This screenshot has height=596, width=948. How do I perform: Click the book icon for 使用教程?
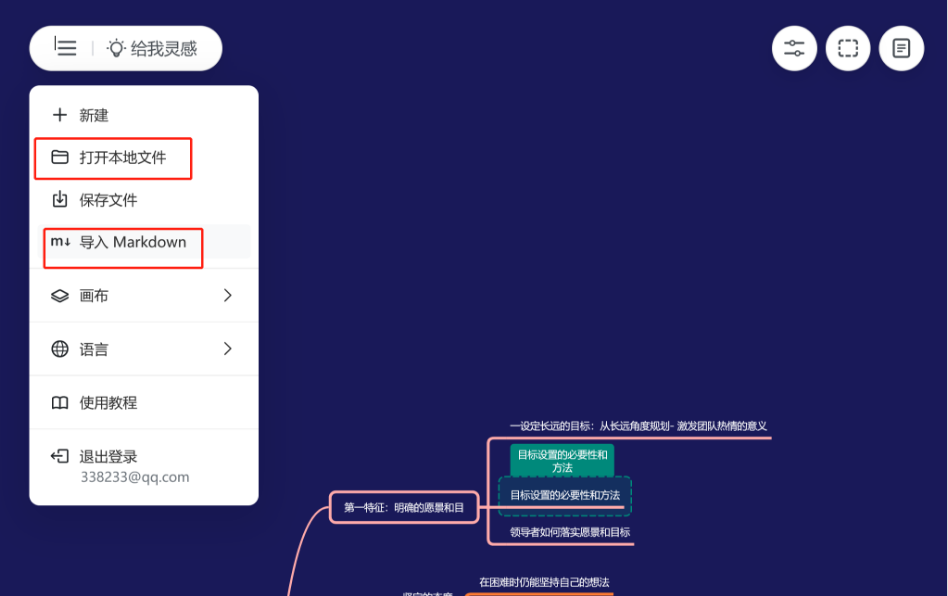[60, 403]
